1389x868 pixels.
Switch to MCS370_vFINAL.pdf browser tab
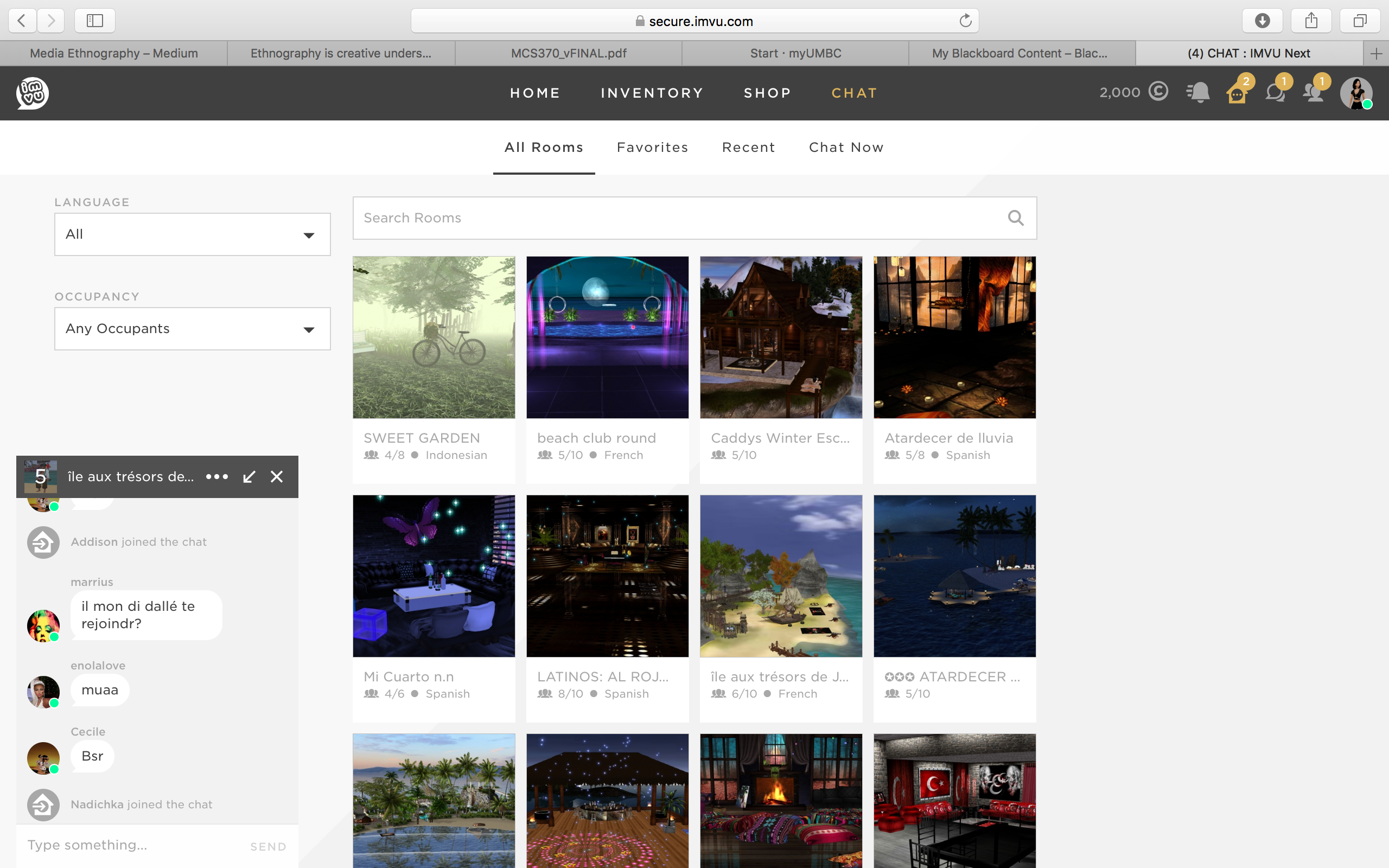(x=568, y=53)
